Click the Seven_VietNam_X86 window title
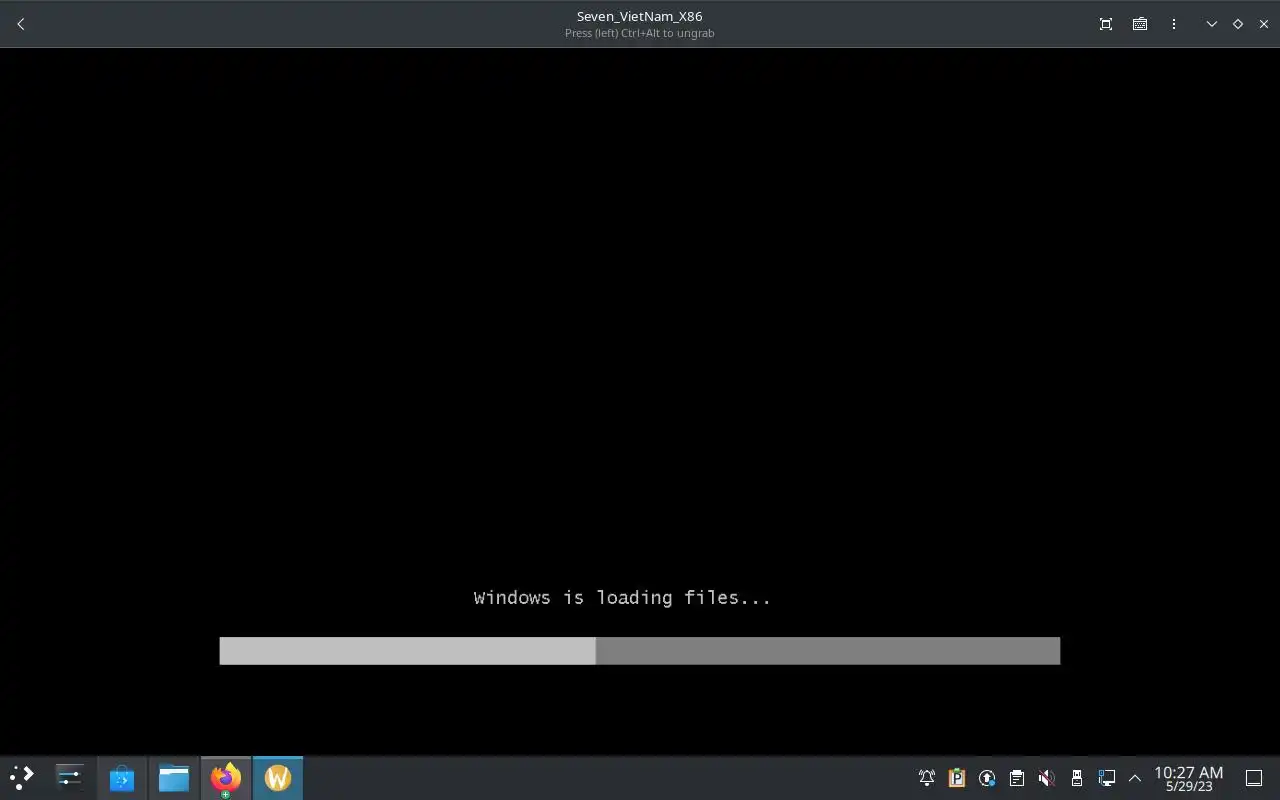 [640, 16]
